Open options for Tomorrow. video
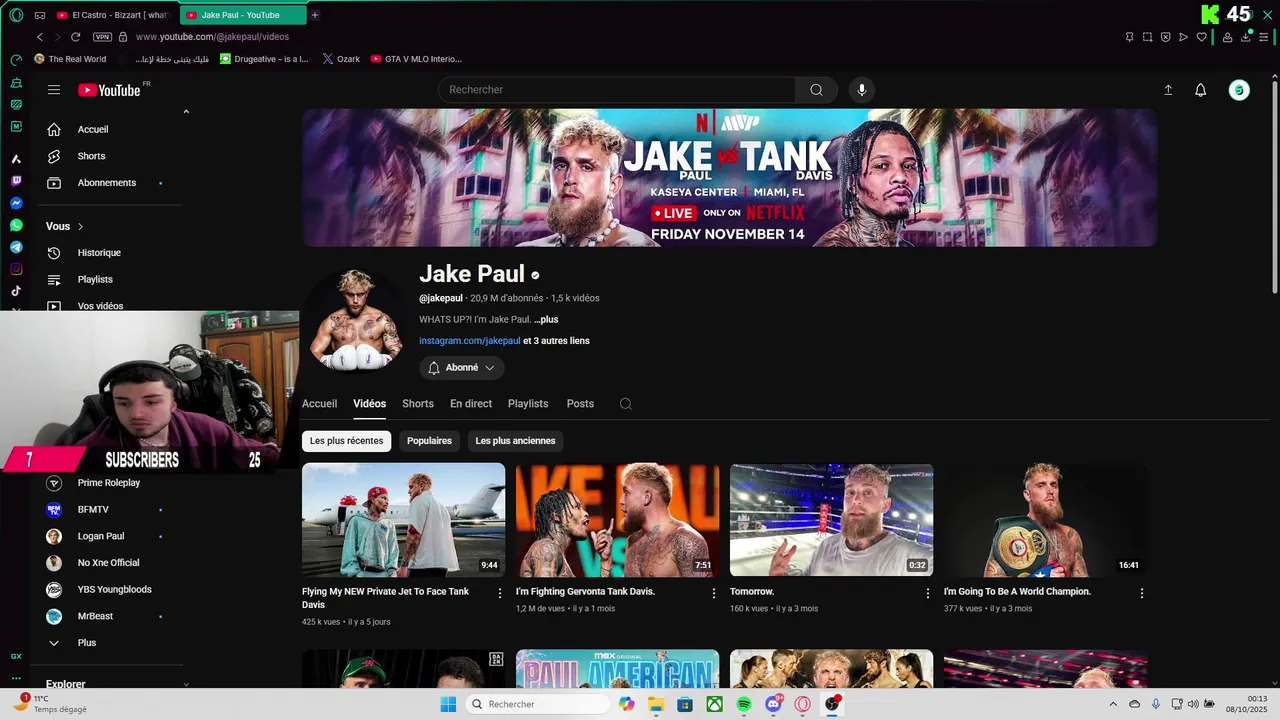Viewport: 1280px width, 720px height. pyautogui.click(x=928, y=593)
